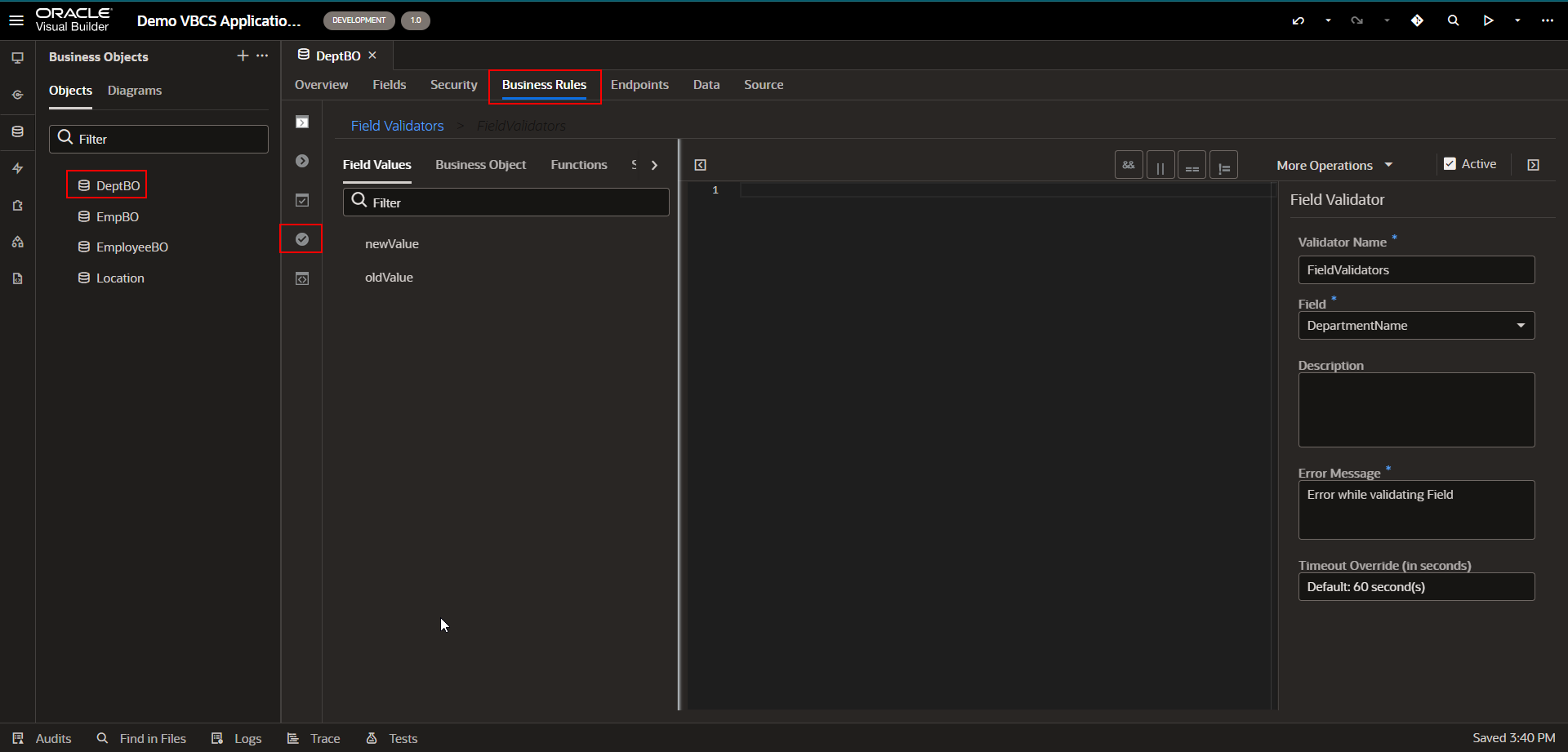Image resolution: width=1568 pixels, height=752 pixels.
Task: Open the Audits panel
Action: tap(42, 738)
